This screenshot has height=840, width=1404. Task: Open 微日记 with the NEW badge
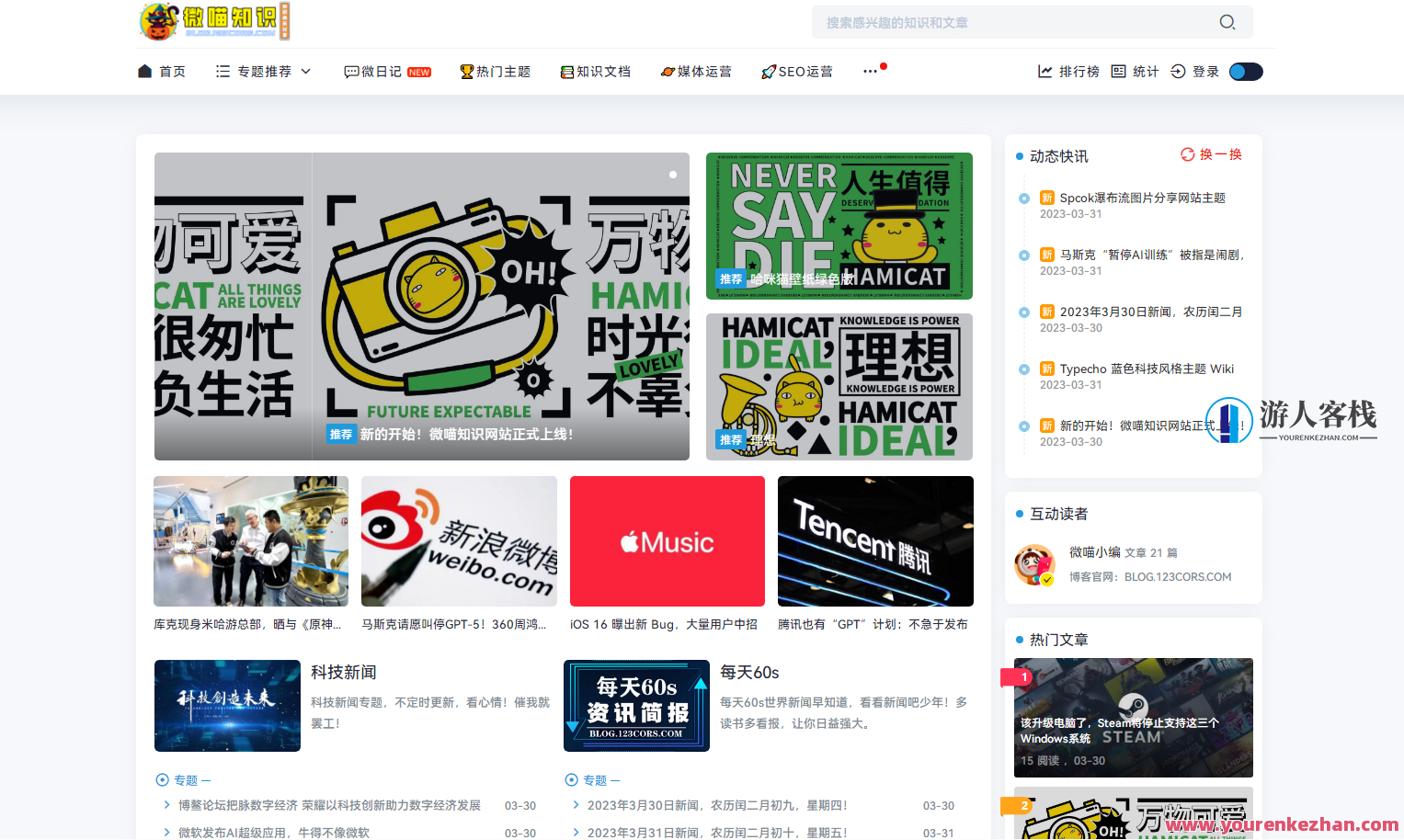coord(386,71)
